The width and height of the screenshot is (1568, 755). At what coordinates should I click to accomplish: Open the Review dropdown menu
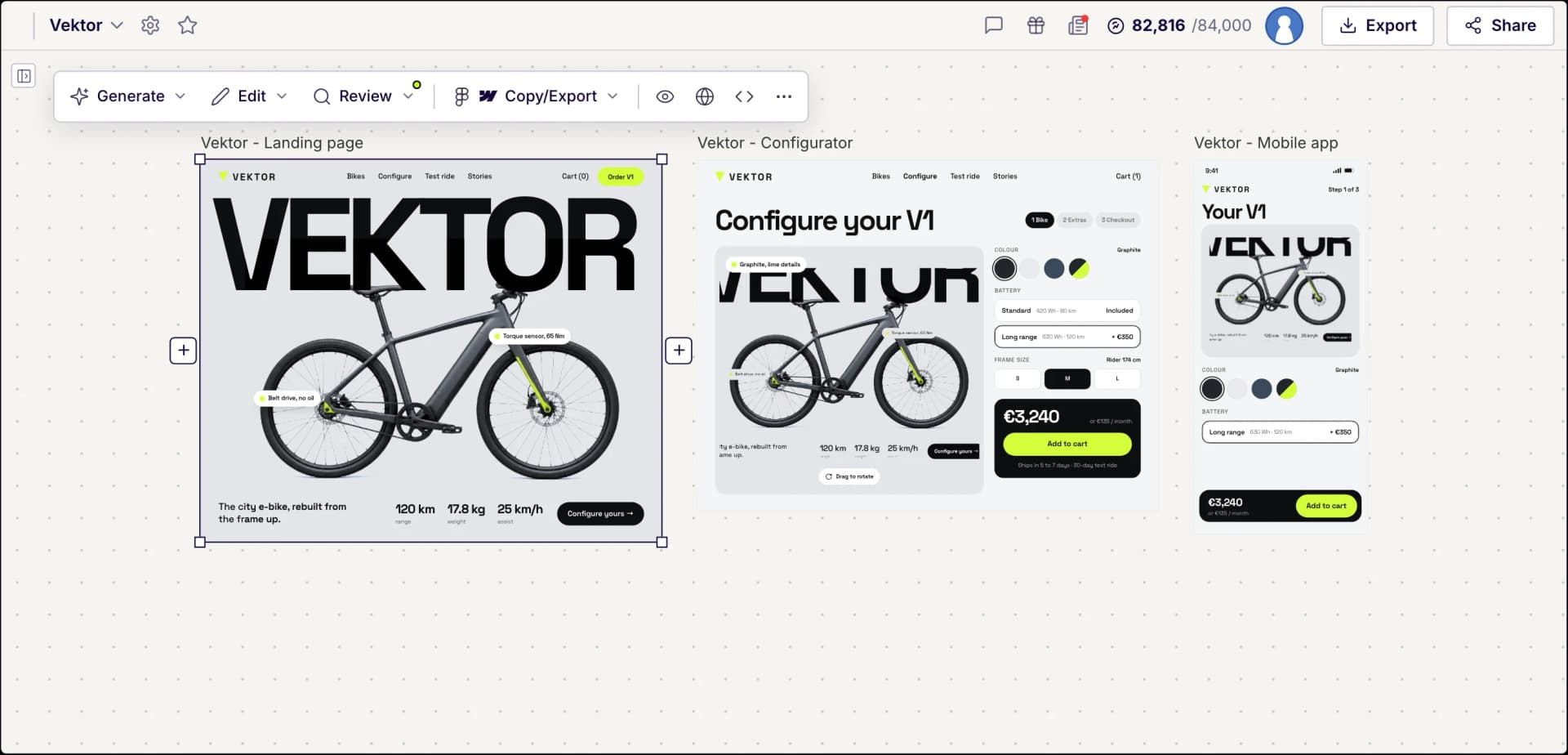pos(364,96)
